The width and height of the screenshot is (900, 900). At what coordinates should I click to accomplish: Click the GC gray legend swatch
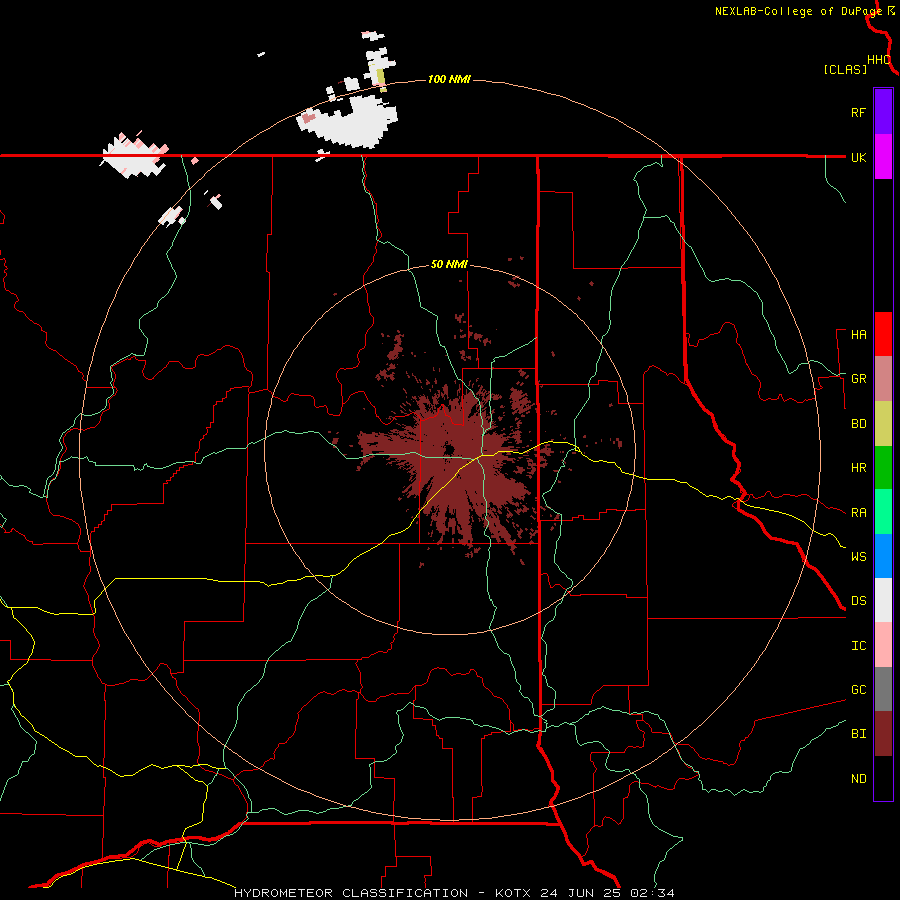883,689
